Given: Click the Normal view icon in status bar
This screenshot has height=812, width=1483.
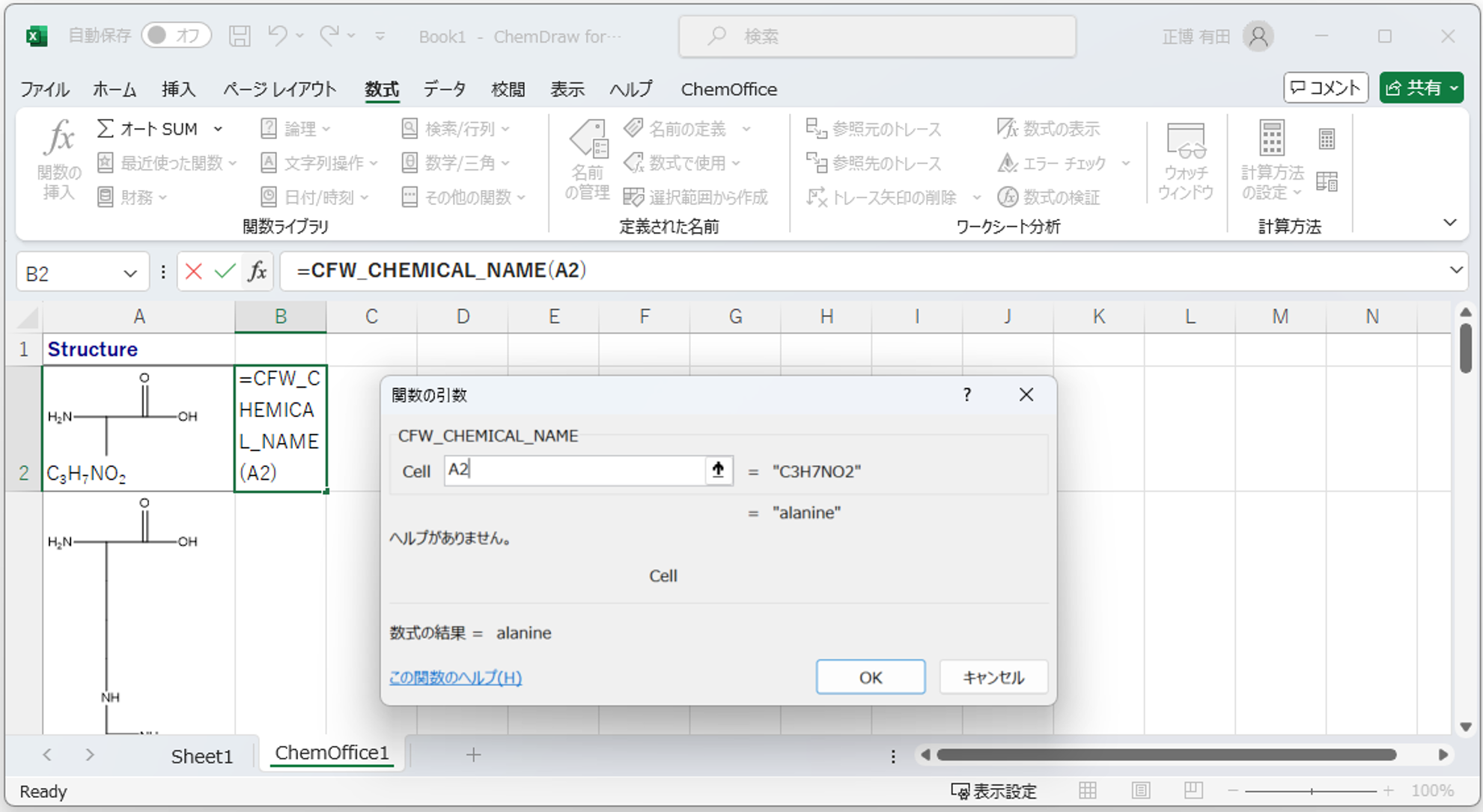Looking at the screenshot, I should tap(1087, 790).
